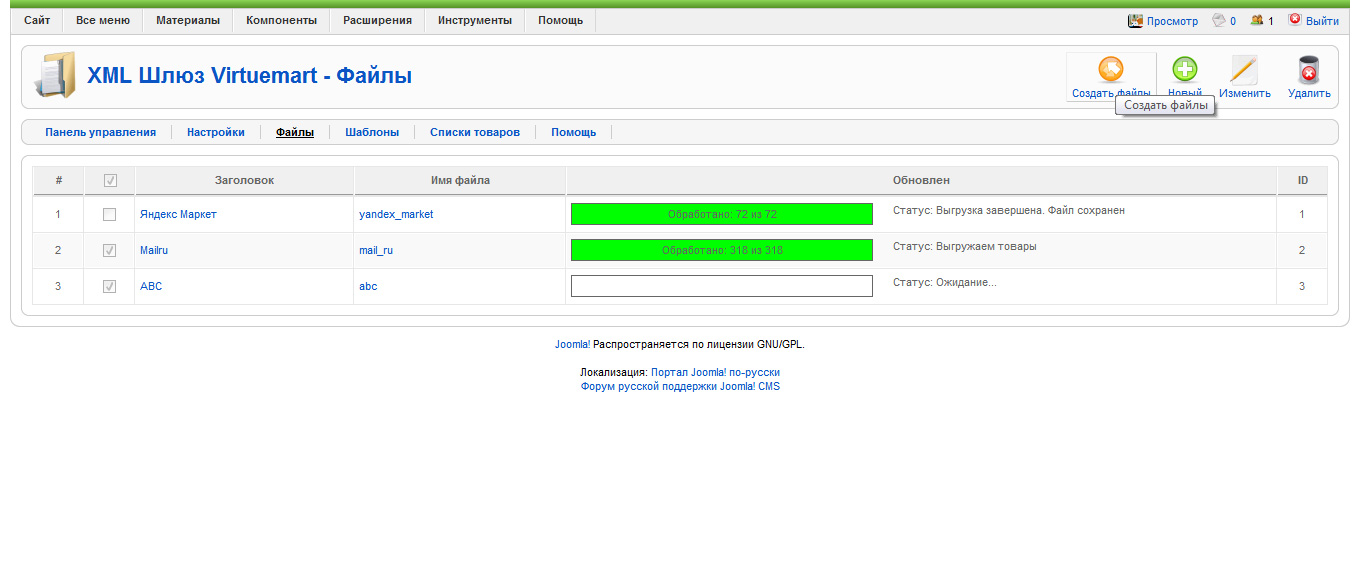Switch to the Шаблоны tab
The image size is (1360, 561).
point(372,132)
